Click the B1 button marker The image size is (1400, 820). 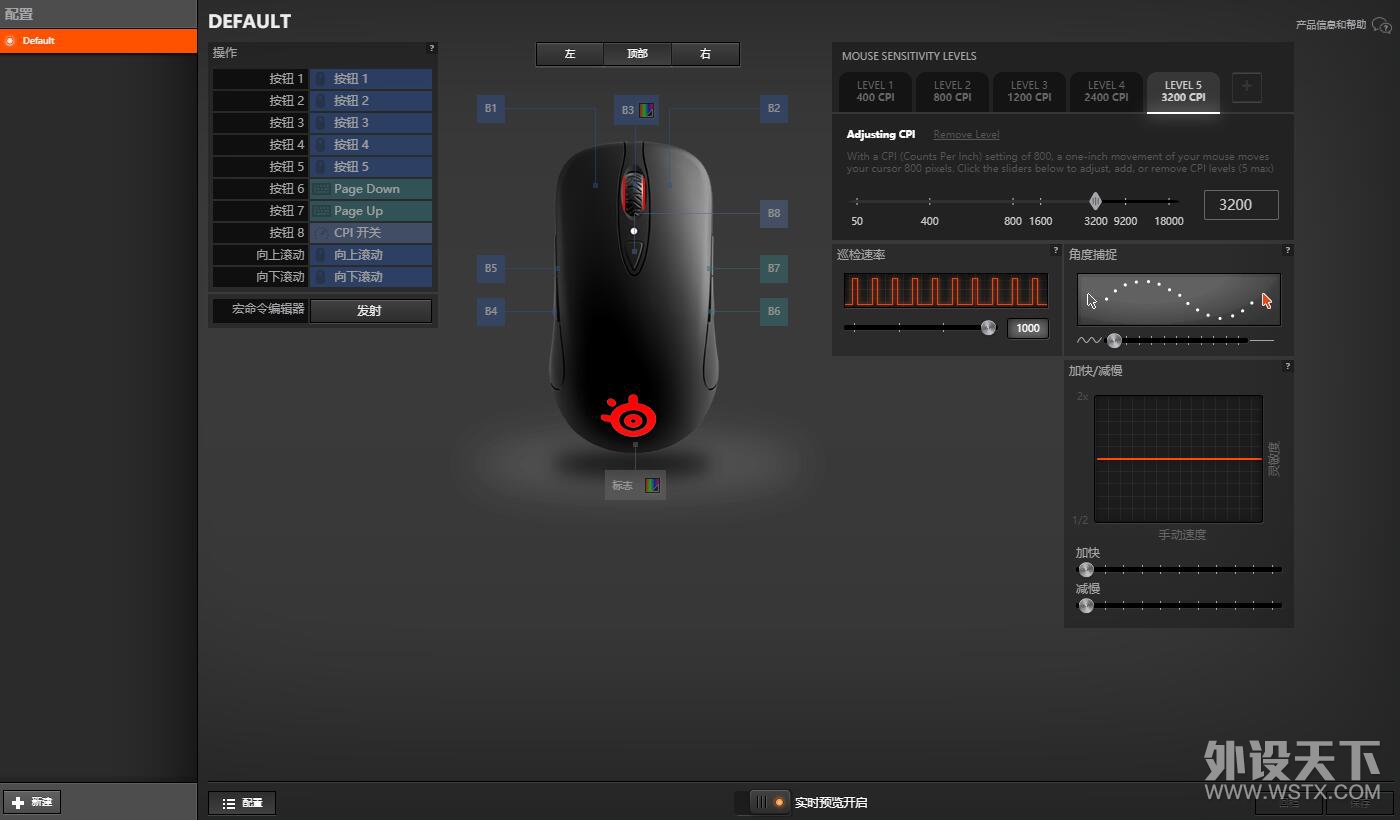(491, 109)
